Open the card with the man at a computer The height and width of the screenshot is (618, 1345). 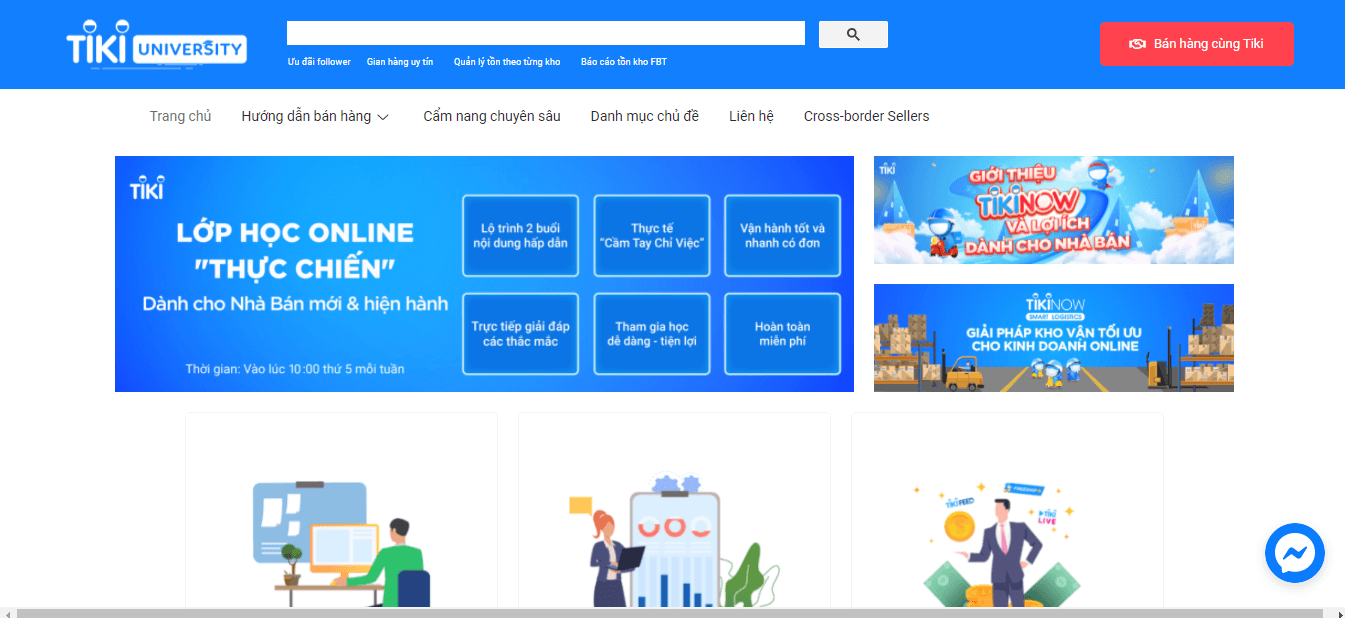point(341,510)
